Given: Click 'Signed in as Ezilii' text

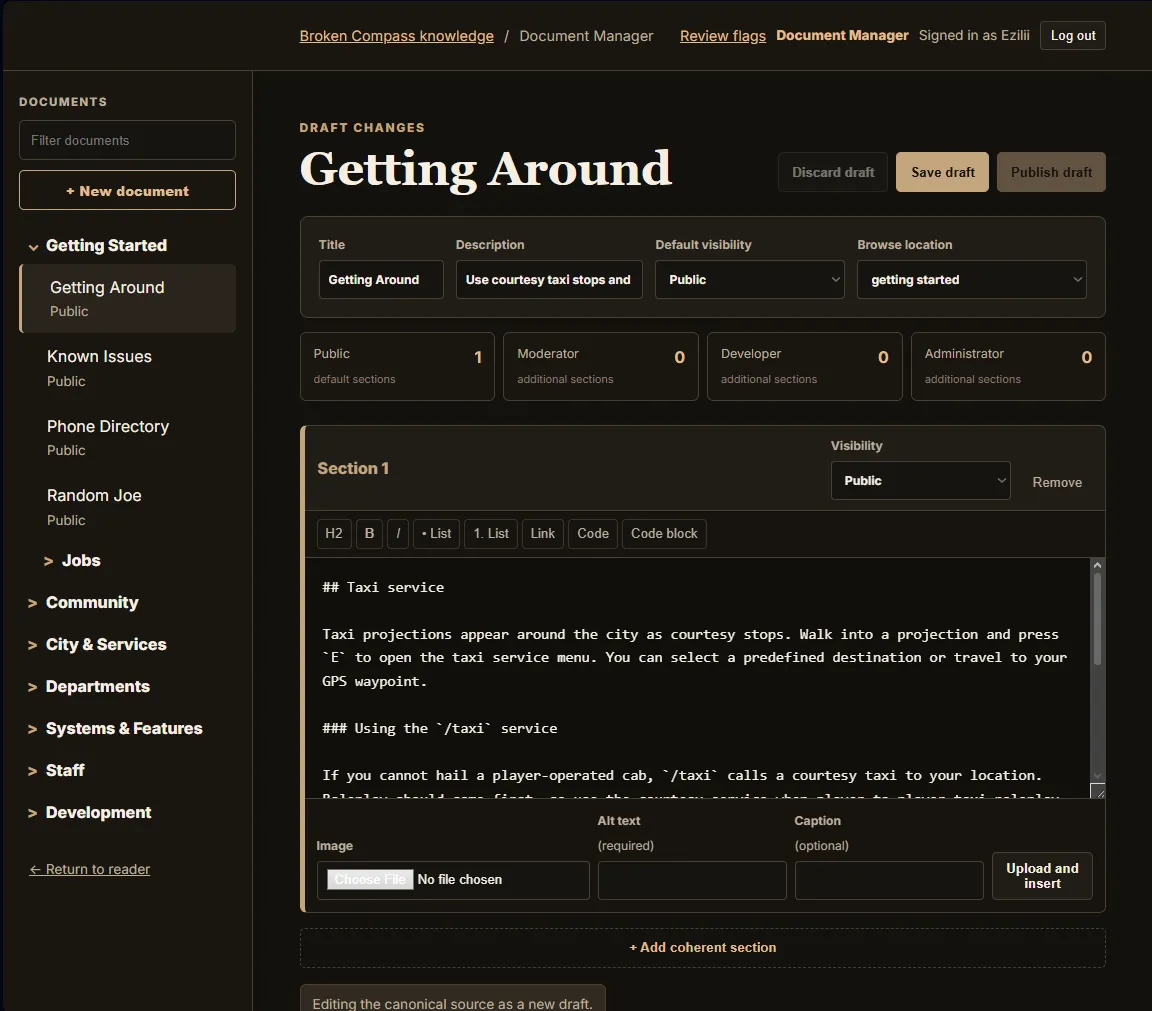Looking at the screenshot, I should point(973,35).
